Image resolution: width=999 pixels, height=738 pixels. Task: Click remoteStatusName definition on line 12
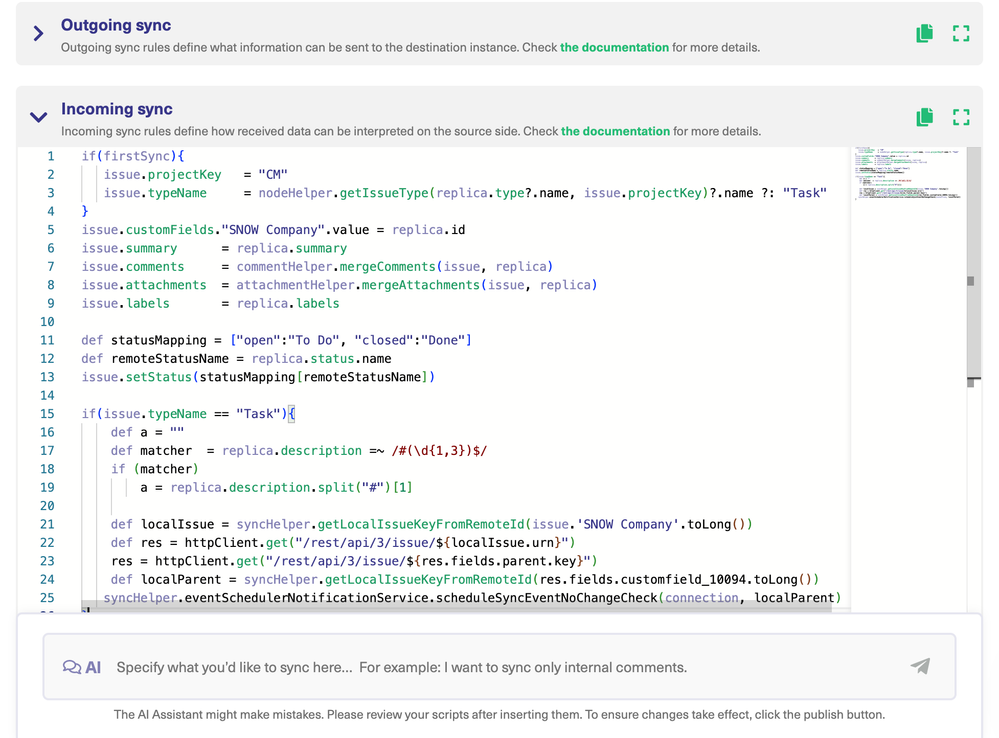point(169,358)
